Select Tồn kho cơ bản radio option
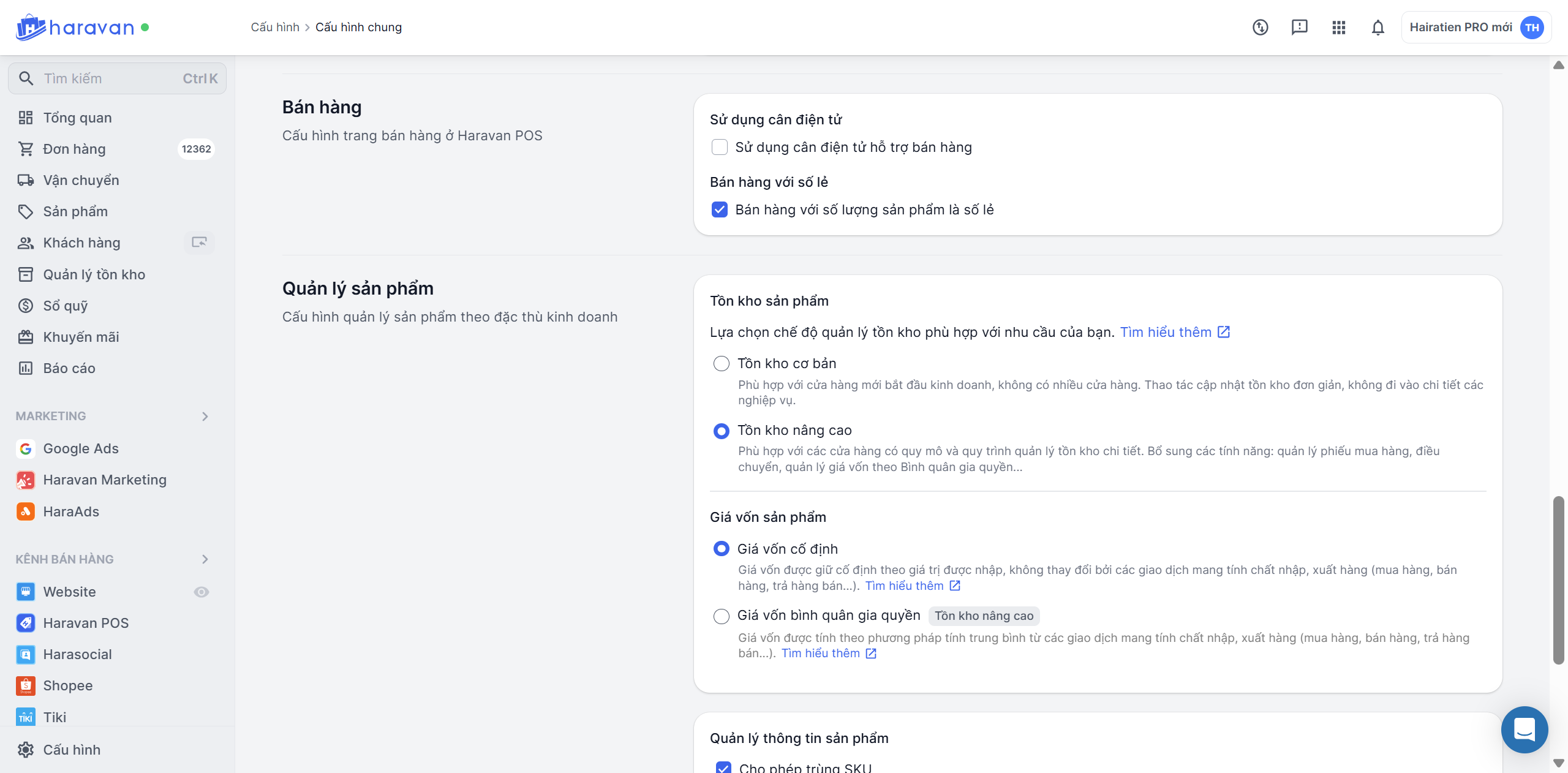 click(x=722, y=364)
